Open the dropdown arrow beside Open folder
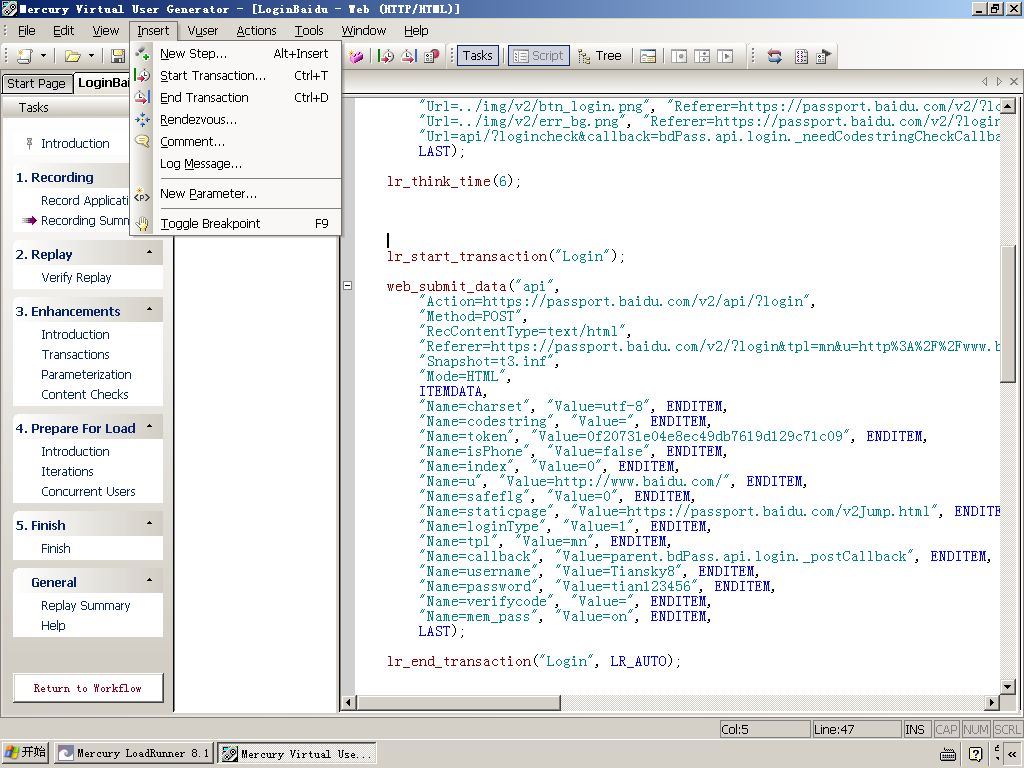 pos(91,56)
